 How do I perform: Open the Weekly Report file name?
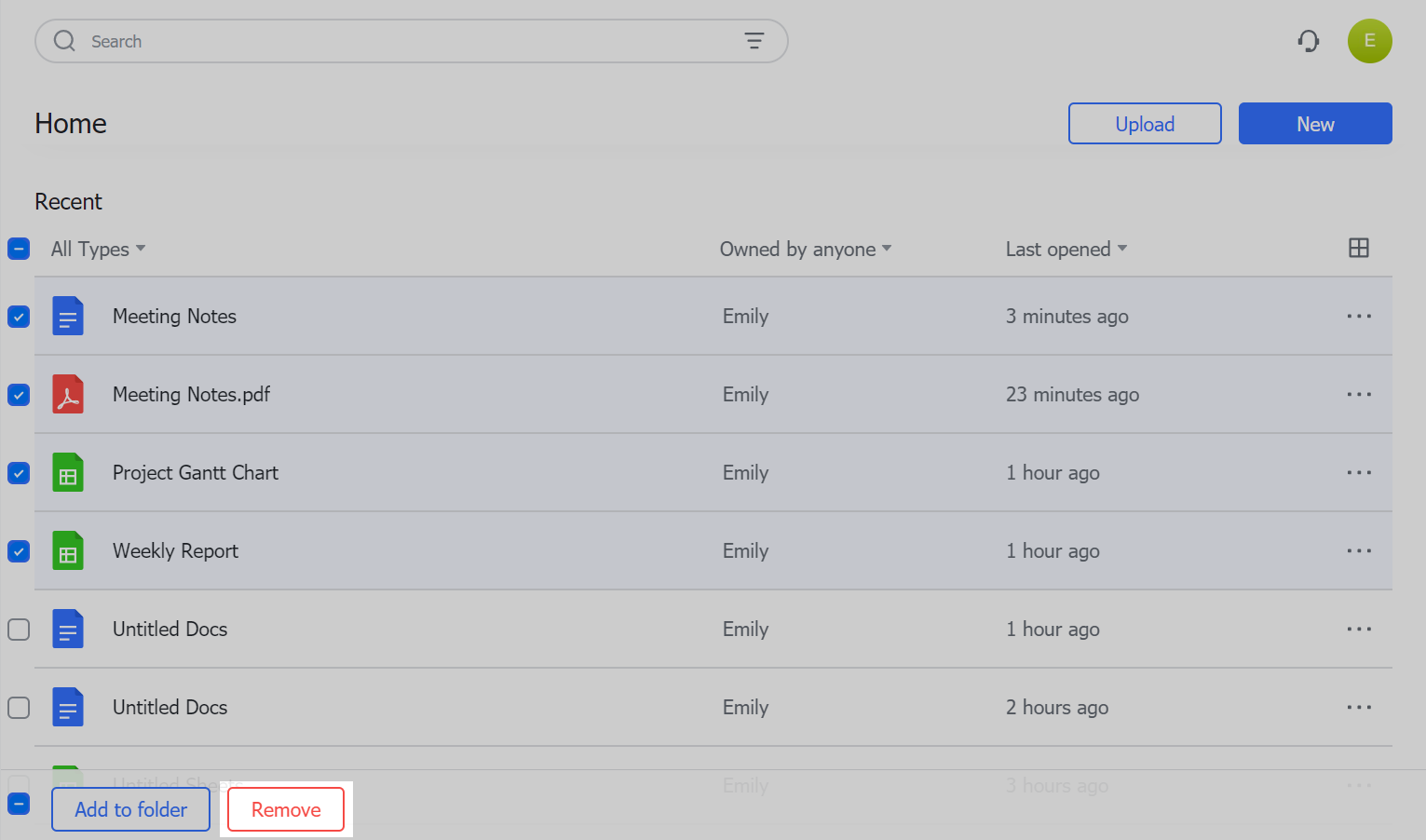click(x=175, y=550)
